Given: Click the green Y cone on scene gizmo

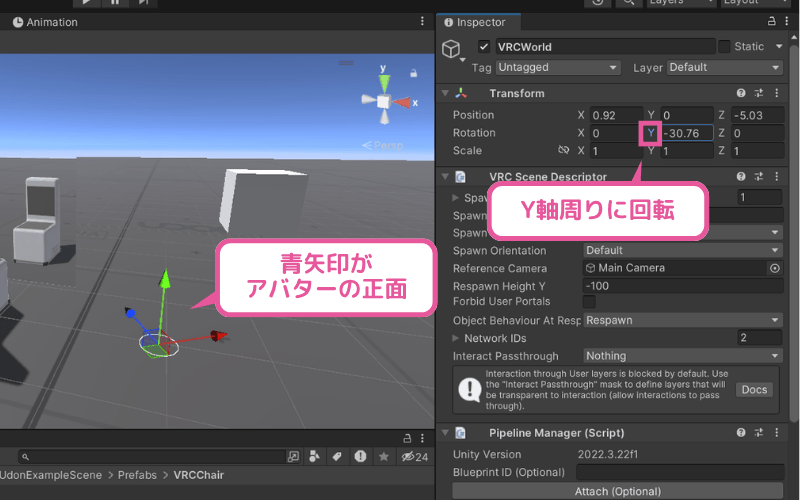Looking at the screenshot, I should (384, 83).
